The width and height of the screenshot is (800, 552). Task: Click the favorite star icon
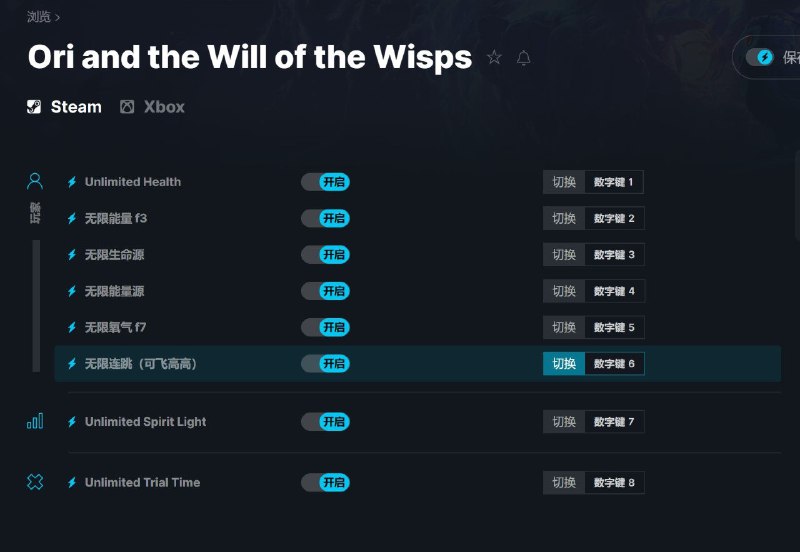[x=494, y=58]
